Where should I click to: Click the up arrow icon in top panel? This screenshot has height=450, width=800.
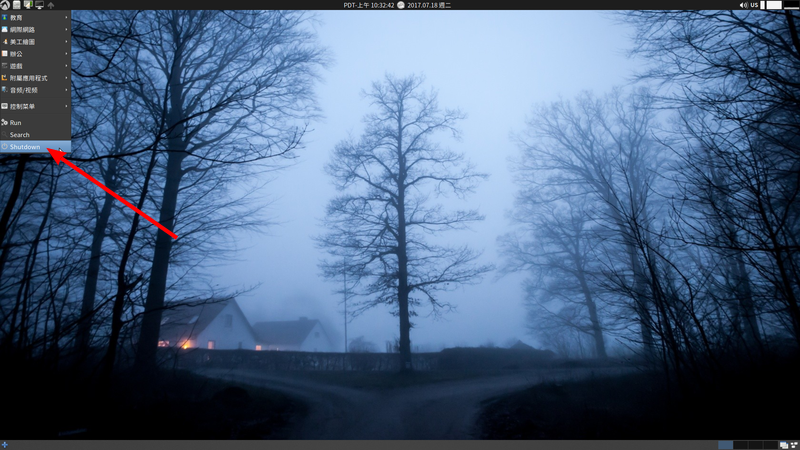pyautogui.click(x=51, y=5)
